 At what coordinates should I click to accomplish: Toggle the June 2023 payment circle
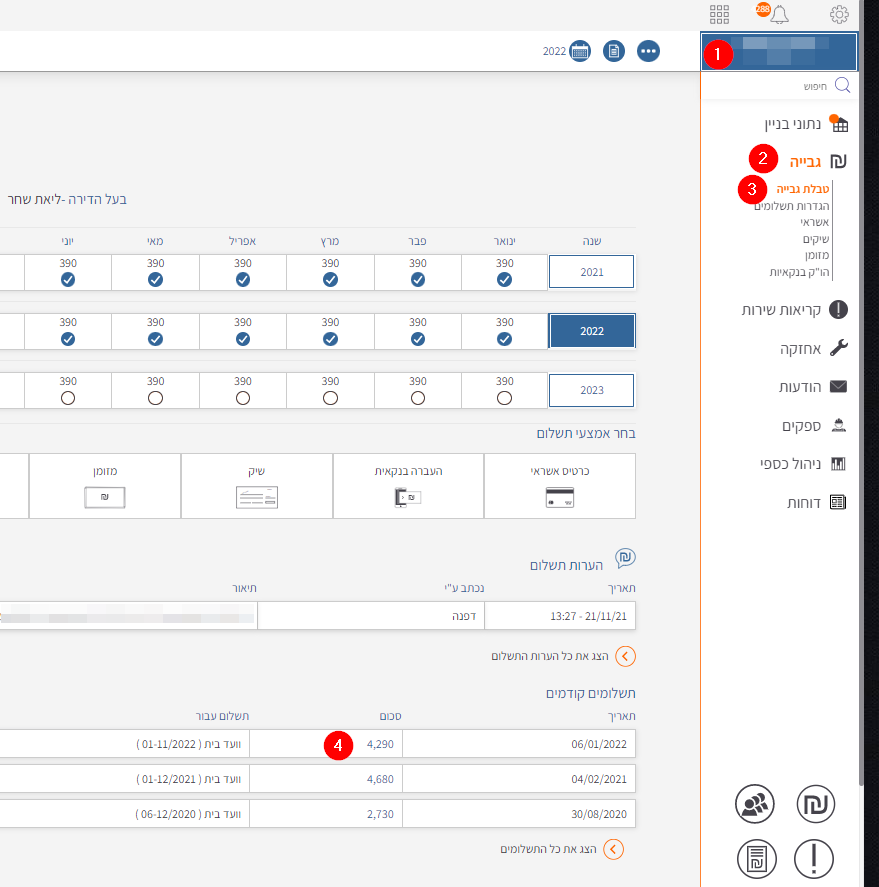tap(68, 397)
